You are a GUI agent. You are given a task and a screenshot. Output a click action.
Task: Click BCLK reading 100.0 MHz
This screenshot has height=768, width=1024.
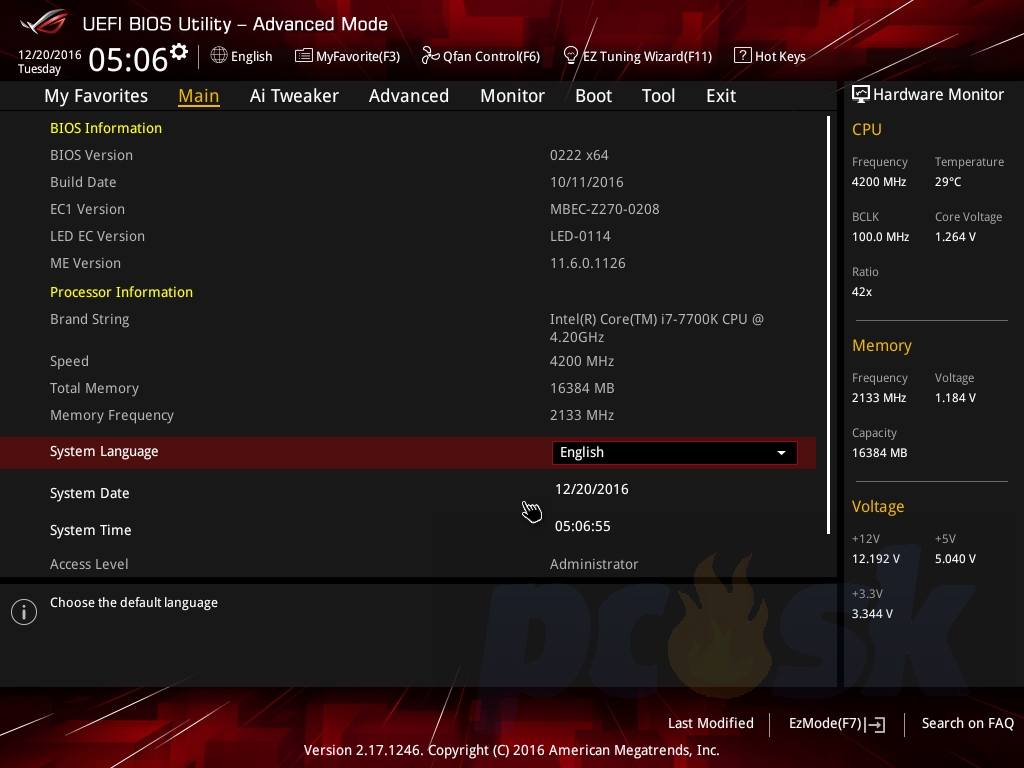[x=880, y=237]
